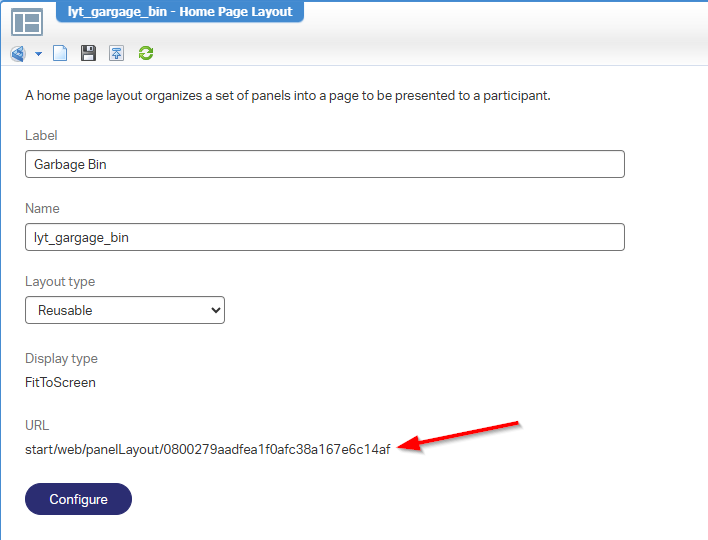The image size is (708, 540).
Task: Click the new blank document icon
Action: click(x=60, y=53)
